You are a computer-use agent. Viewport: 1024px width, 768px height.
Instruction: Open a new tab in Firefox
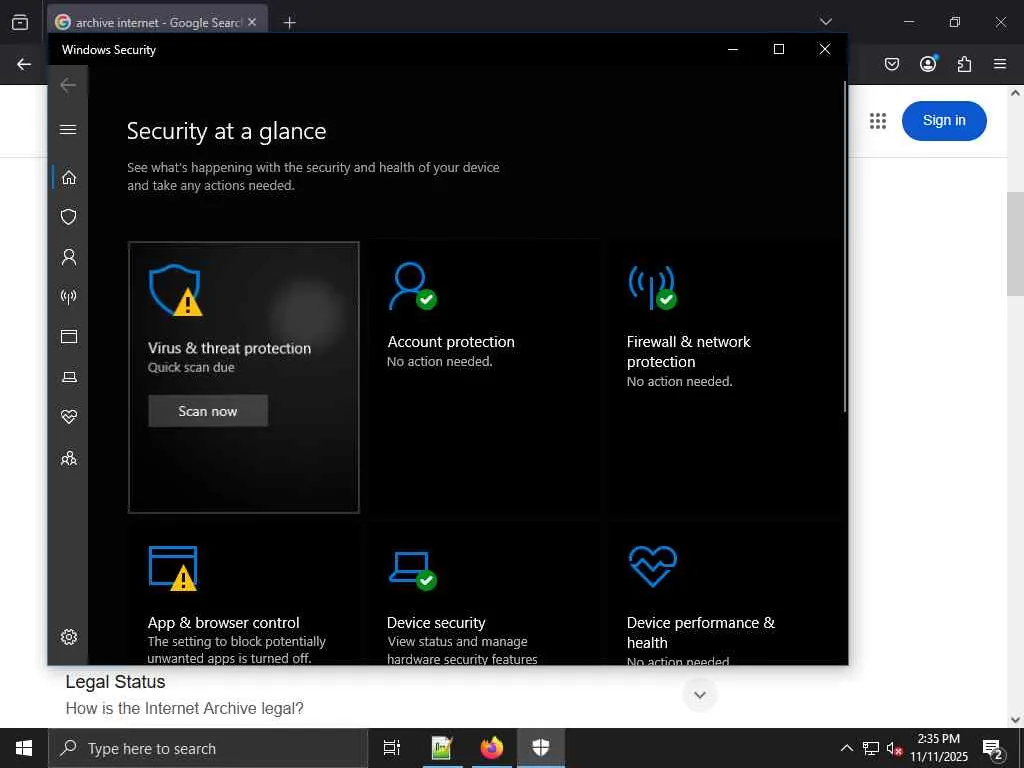(289, 23)
